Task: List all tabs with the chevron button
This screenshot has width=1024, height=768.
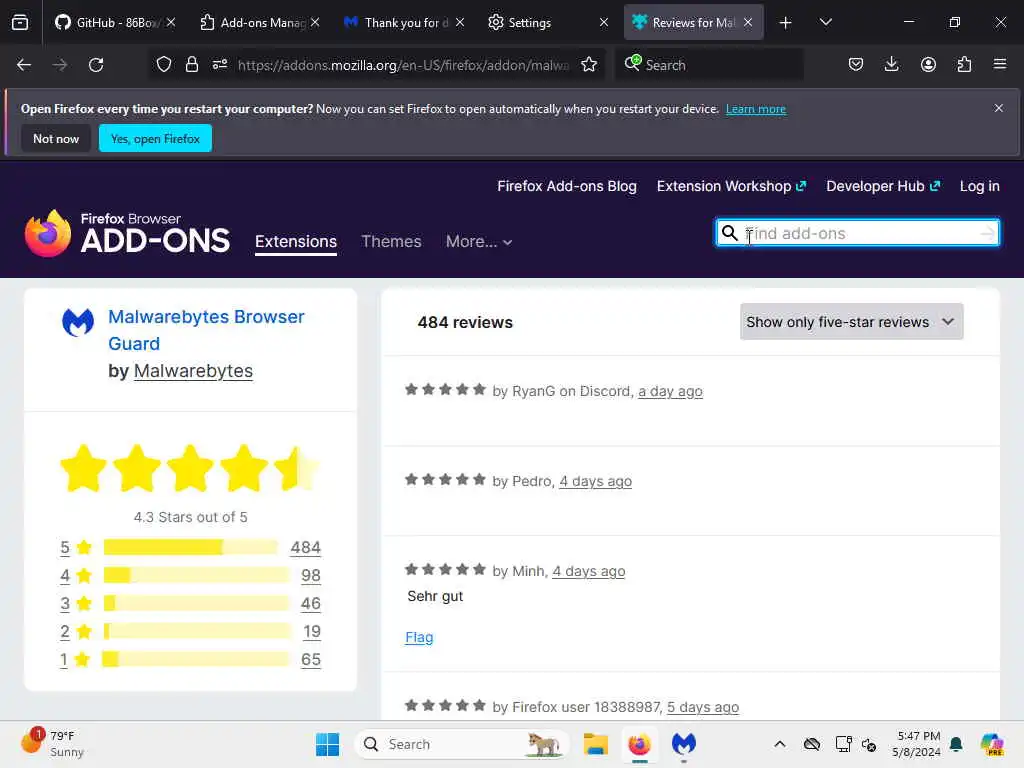Action: (825, 23)
